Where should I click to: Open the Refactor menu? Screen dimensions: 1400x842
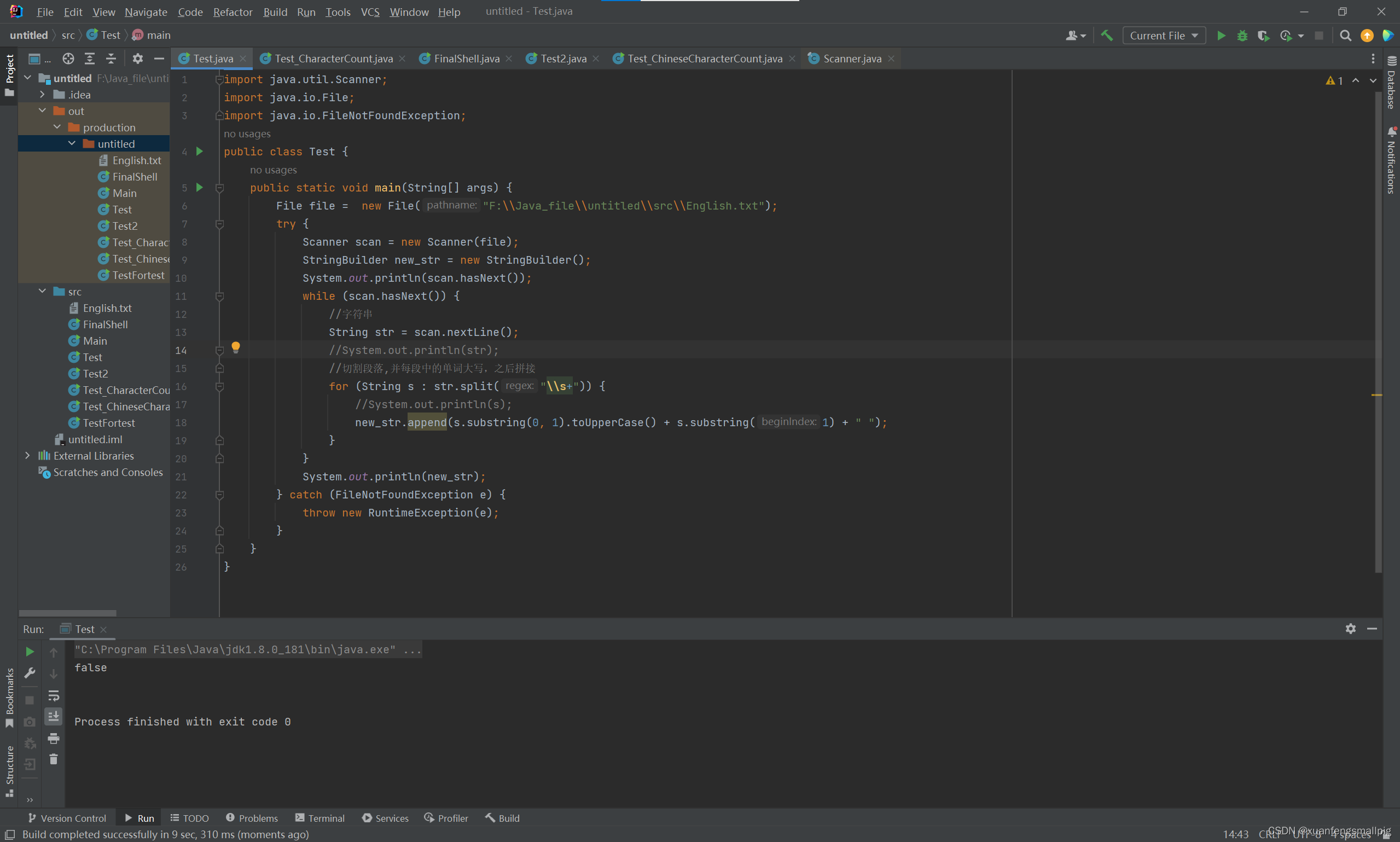[x=233, y=11]
